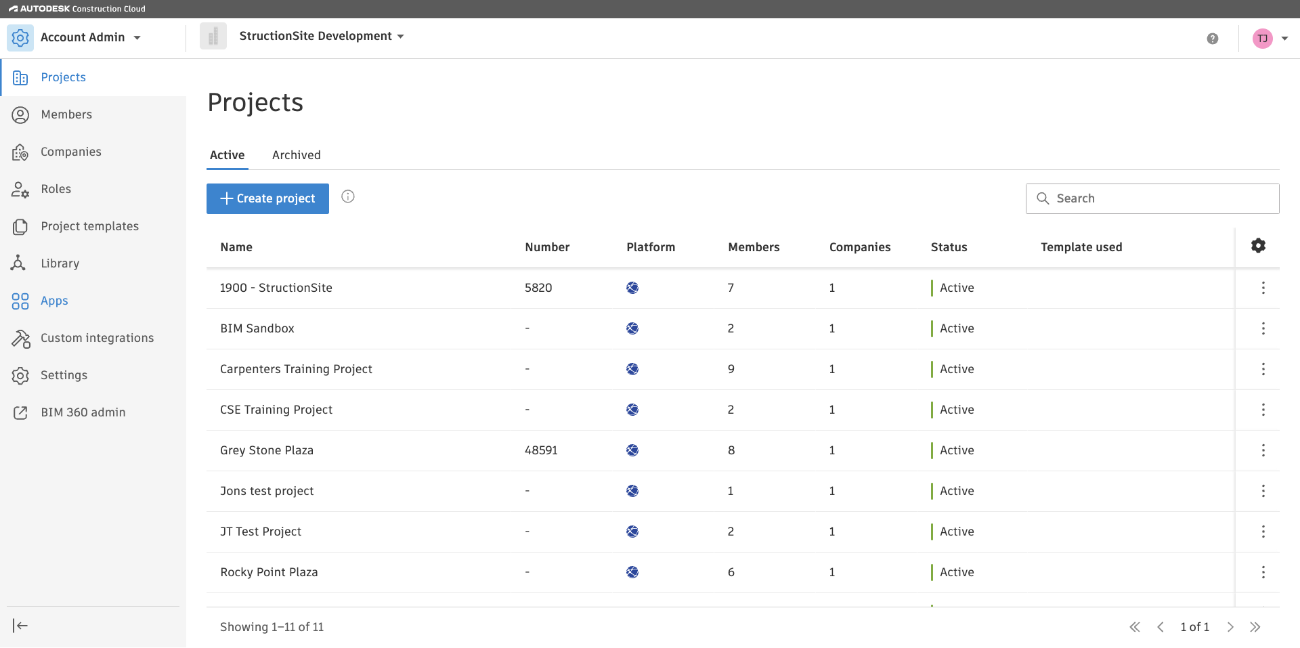Click platform icon for 1900 - StructionSite

point(632,288)
